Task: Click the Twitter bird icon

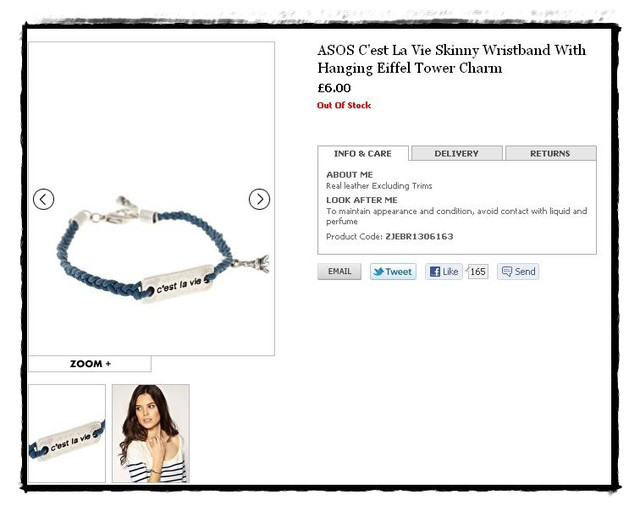Action: [x=378, y=272]
